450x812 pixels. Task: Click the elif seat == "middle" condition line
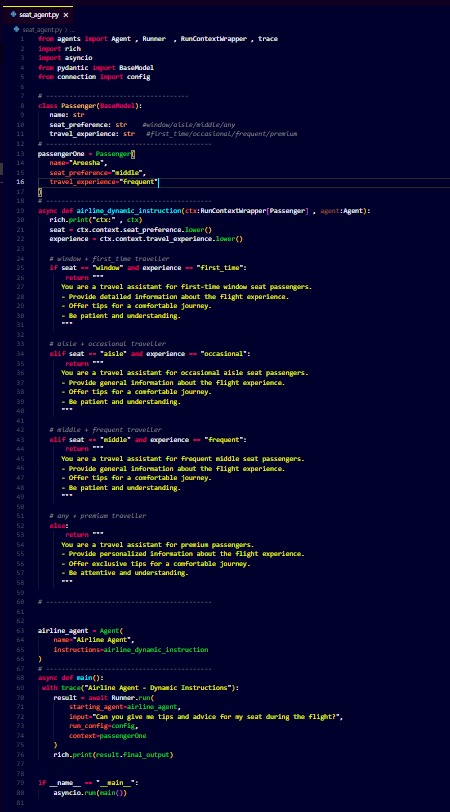point(148,440)
